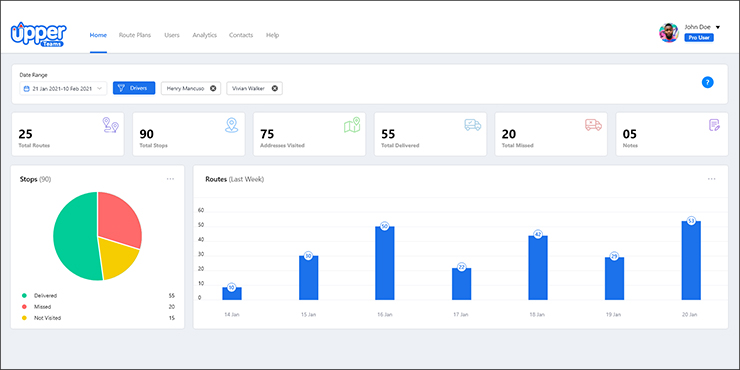Open the Contacts tab
The image size is (740, 370).
point(241,35)
